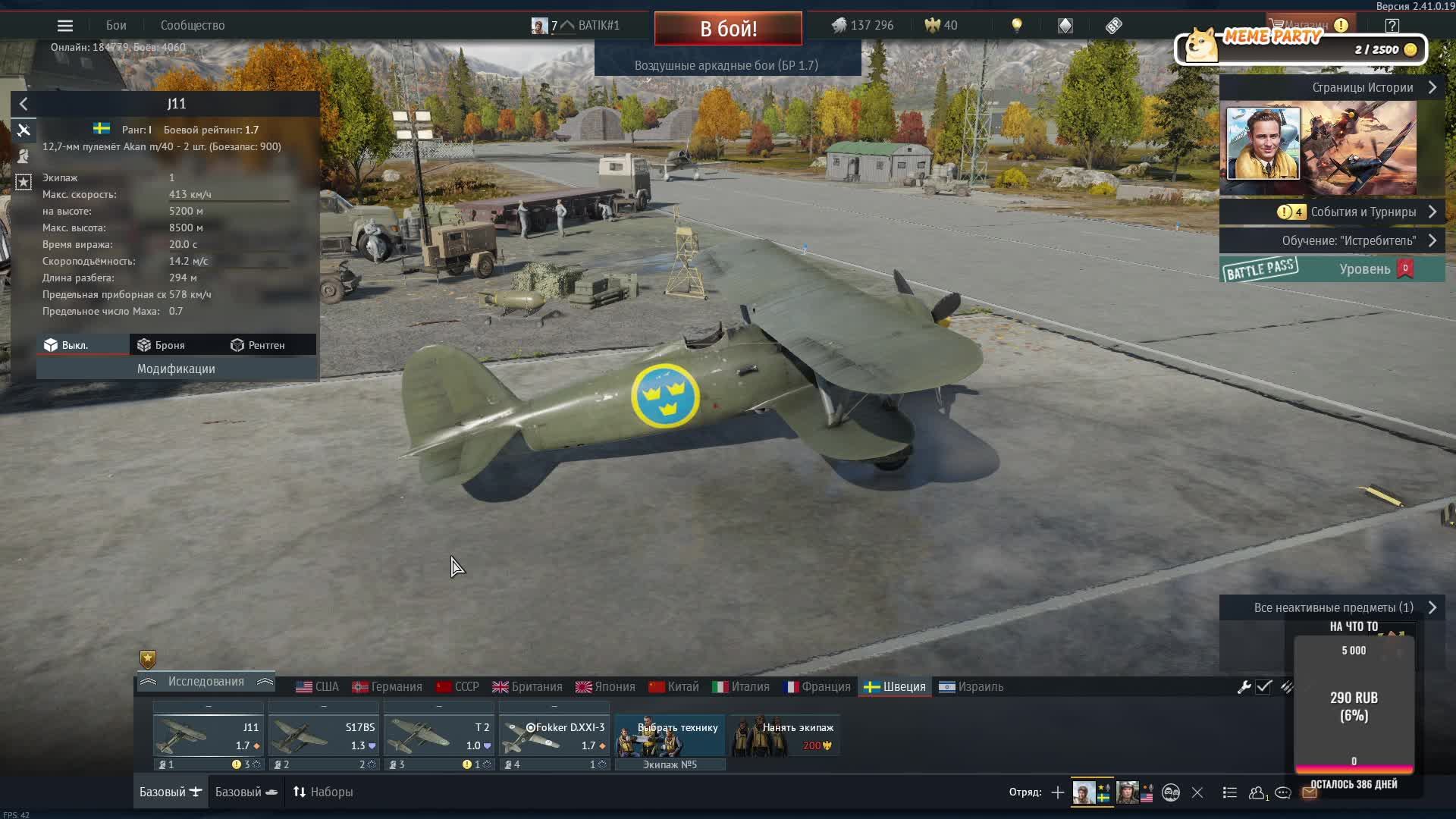
Task: Expand Все неактивные предметы (1)
Action: coord(1332,607)
